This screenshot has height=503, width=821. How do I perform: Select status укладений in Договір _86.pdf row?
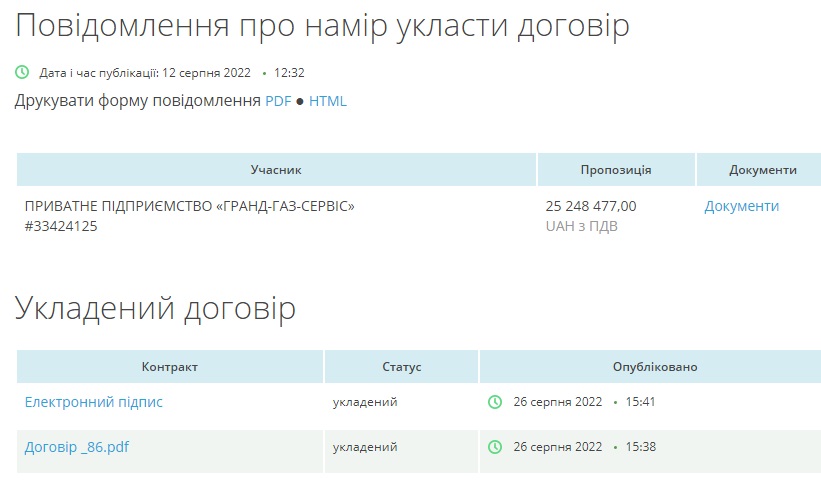[x=365, y=447]
